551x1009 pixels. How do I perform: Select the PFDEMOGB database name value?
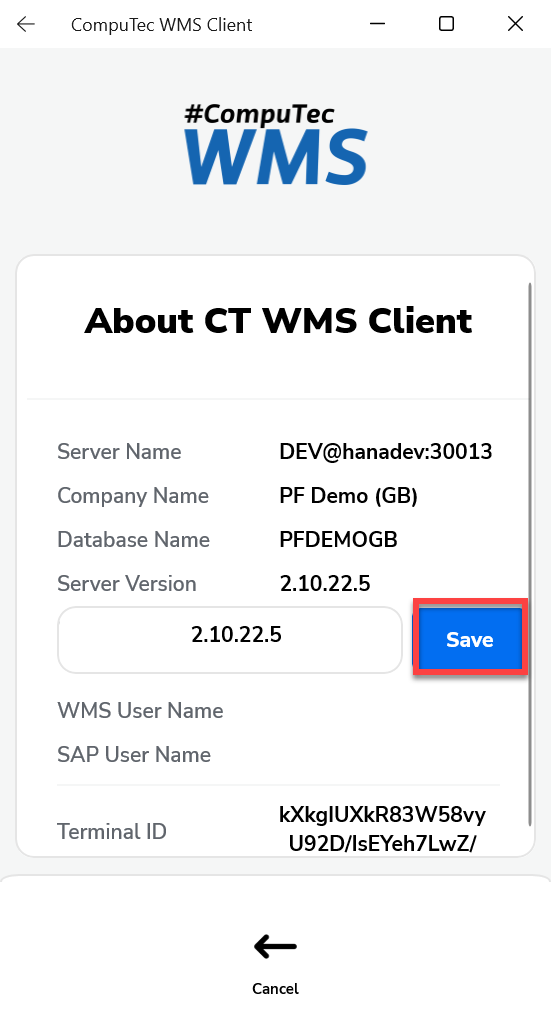point(338,539)
